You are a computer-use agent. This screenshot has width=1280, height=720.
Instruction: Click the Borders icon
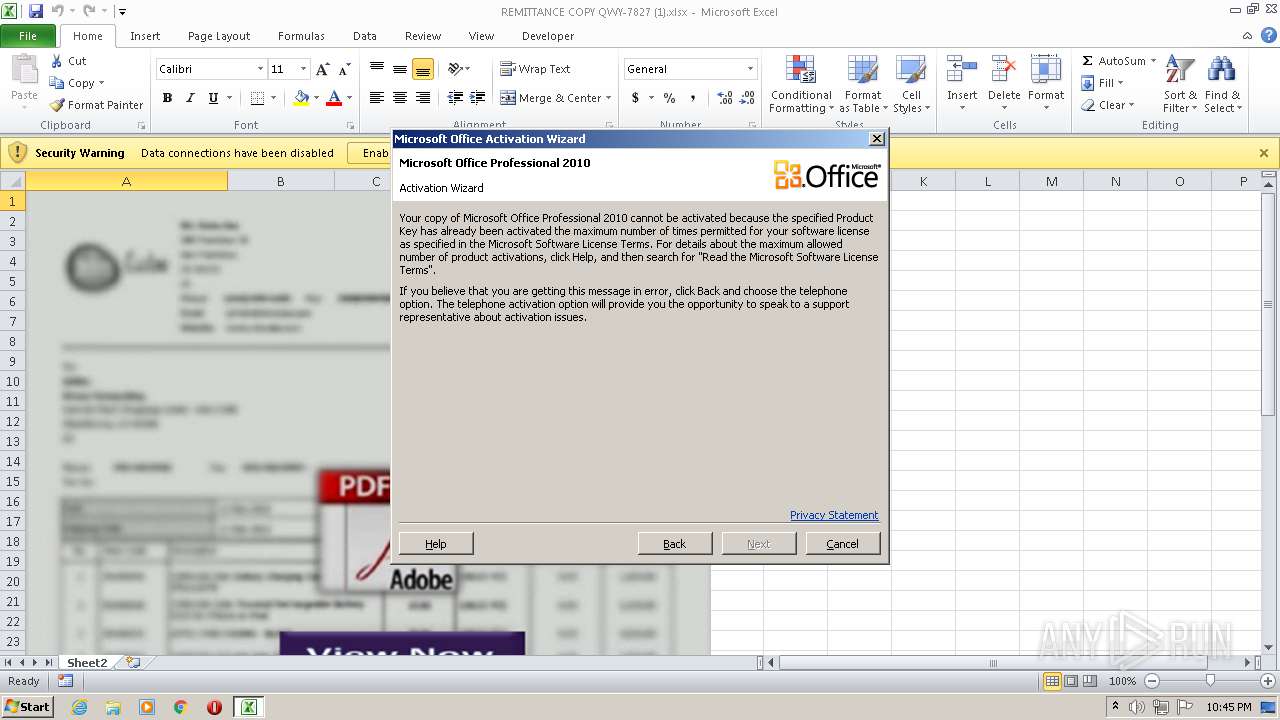257,98
